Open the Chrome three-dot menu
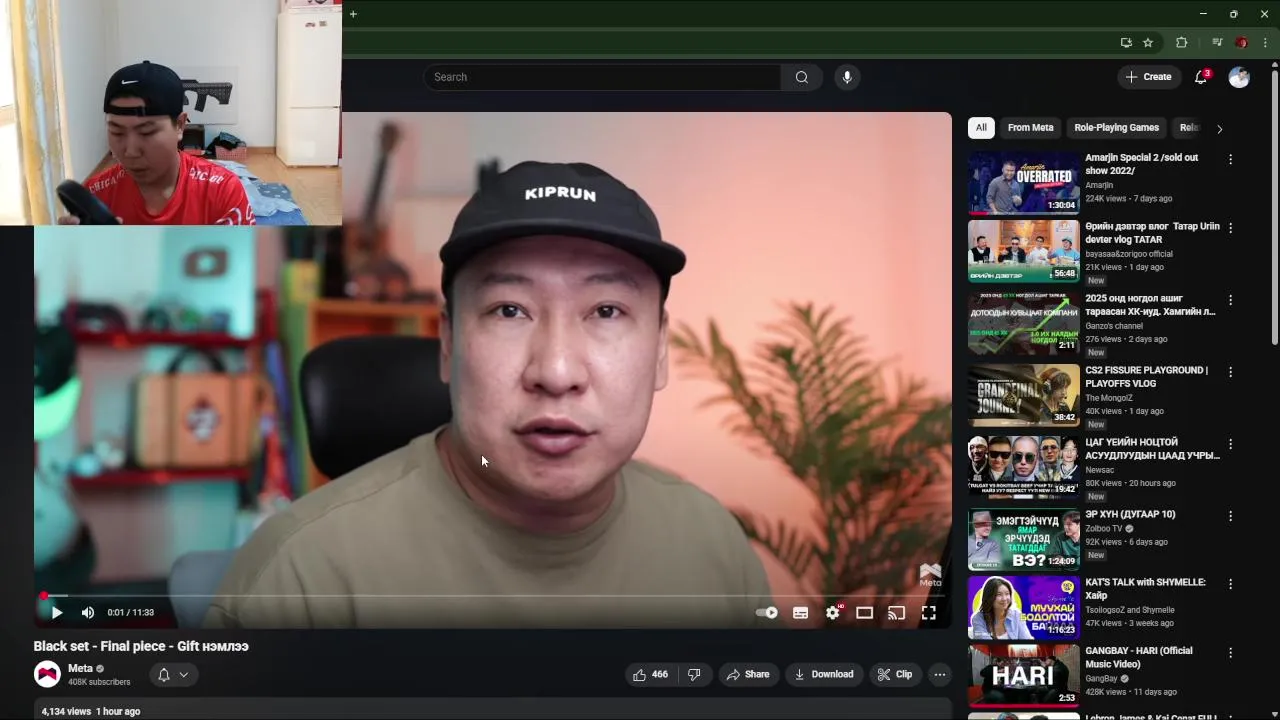This screenshot has width=1280, height=720. (x=1265, y=43)
